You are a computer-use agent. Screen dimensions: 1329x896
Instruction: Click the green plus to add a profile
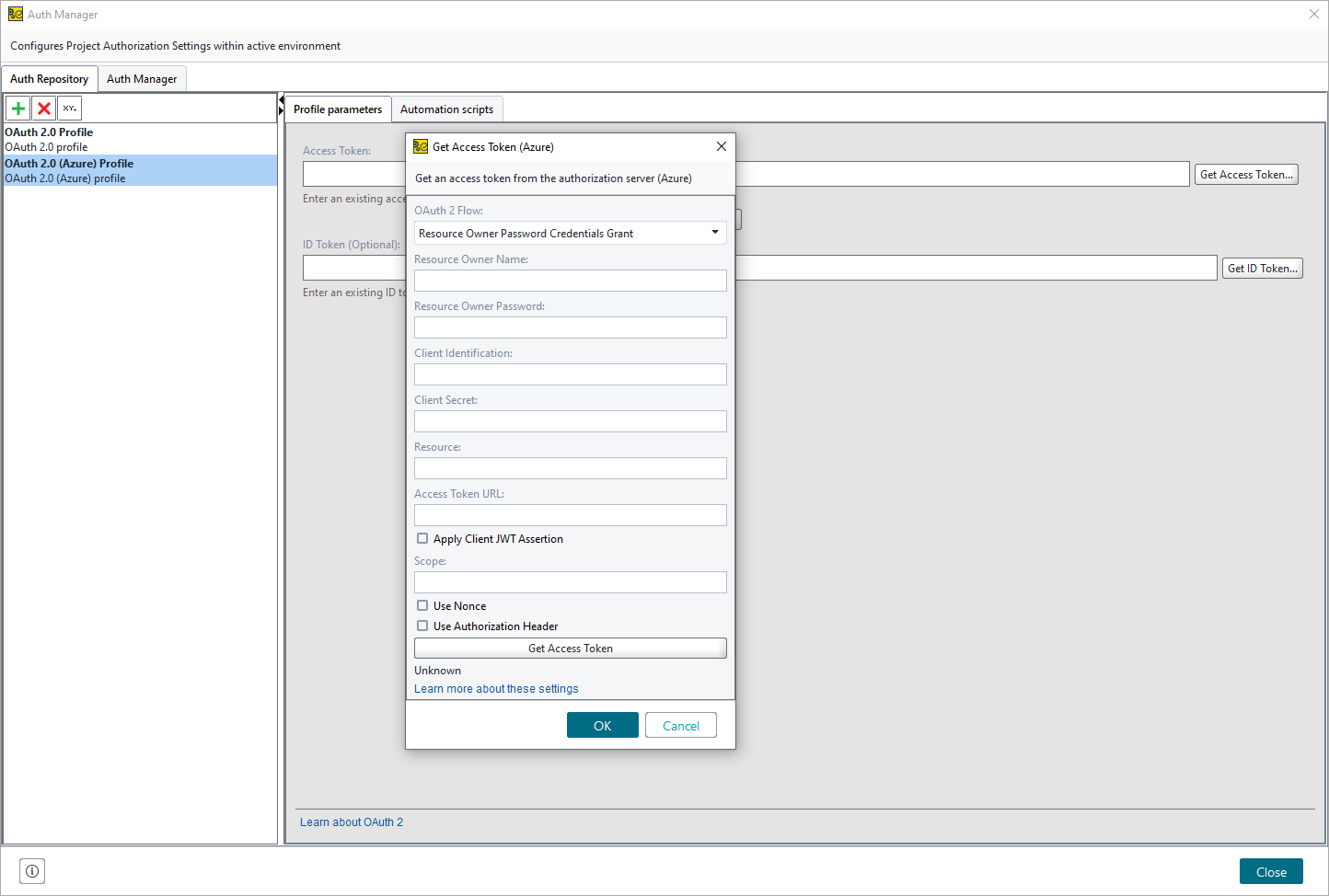17,108
